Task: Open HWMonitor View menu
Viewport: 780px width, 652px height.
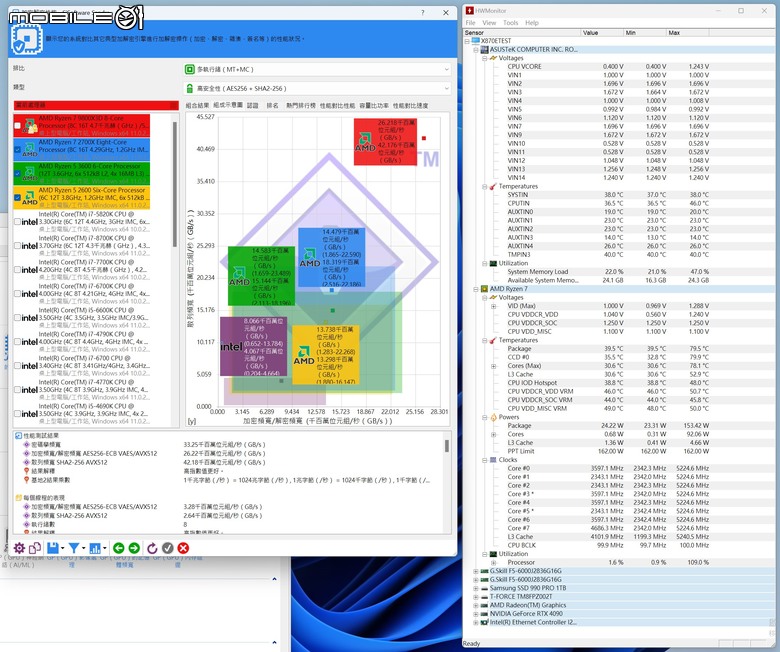Action: pyautogui.click(x=489, y=23)
